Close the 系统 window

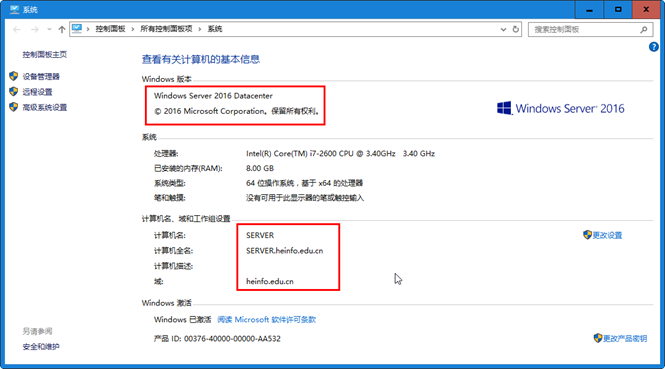click(646, 9)
